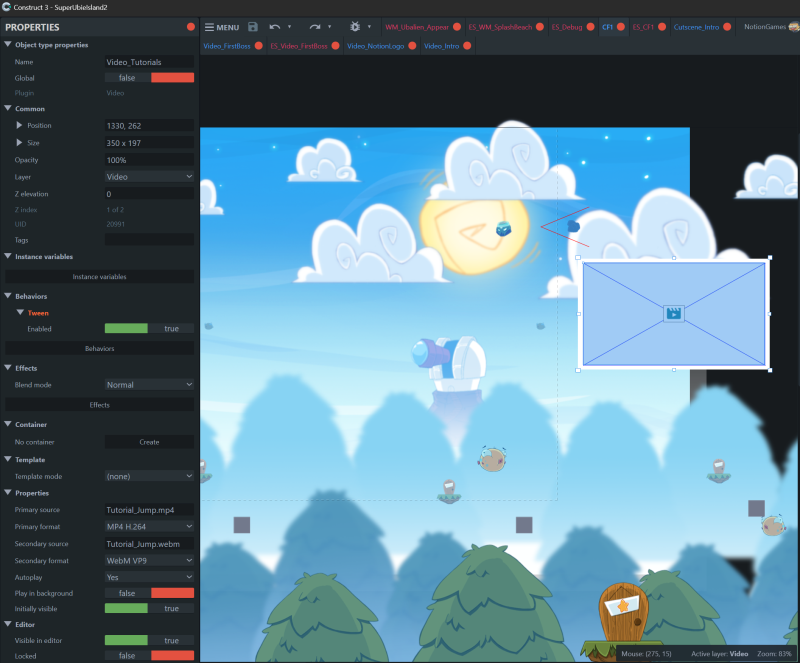Toggle the Locked editor property
Screen dimensions: 800x663
click(x=149, y=655)
